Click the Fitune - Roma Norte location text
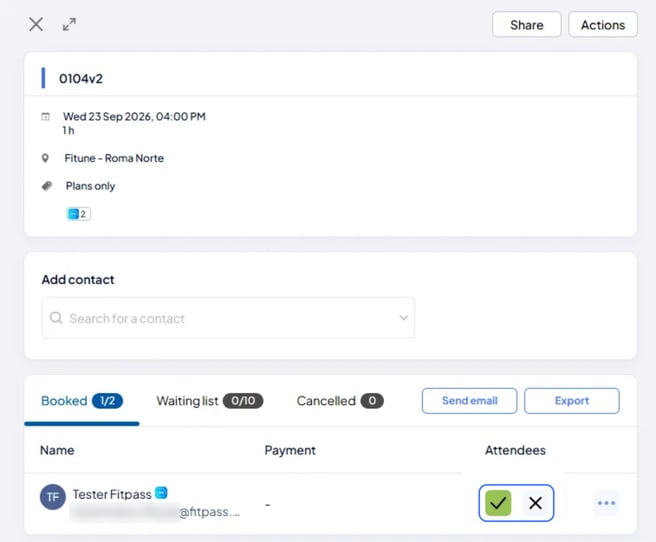This screenshot has height=542, width=656. click(114, 158)
